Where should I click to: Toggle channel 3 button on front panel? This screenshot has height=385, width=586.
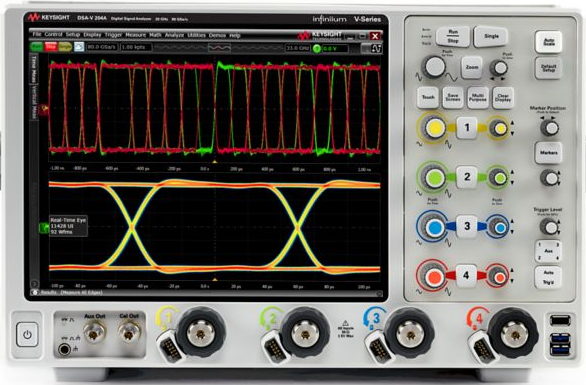pyautogui.click(x=467, y=226)
